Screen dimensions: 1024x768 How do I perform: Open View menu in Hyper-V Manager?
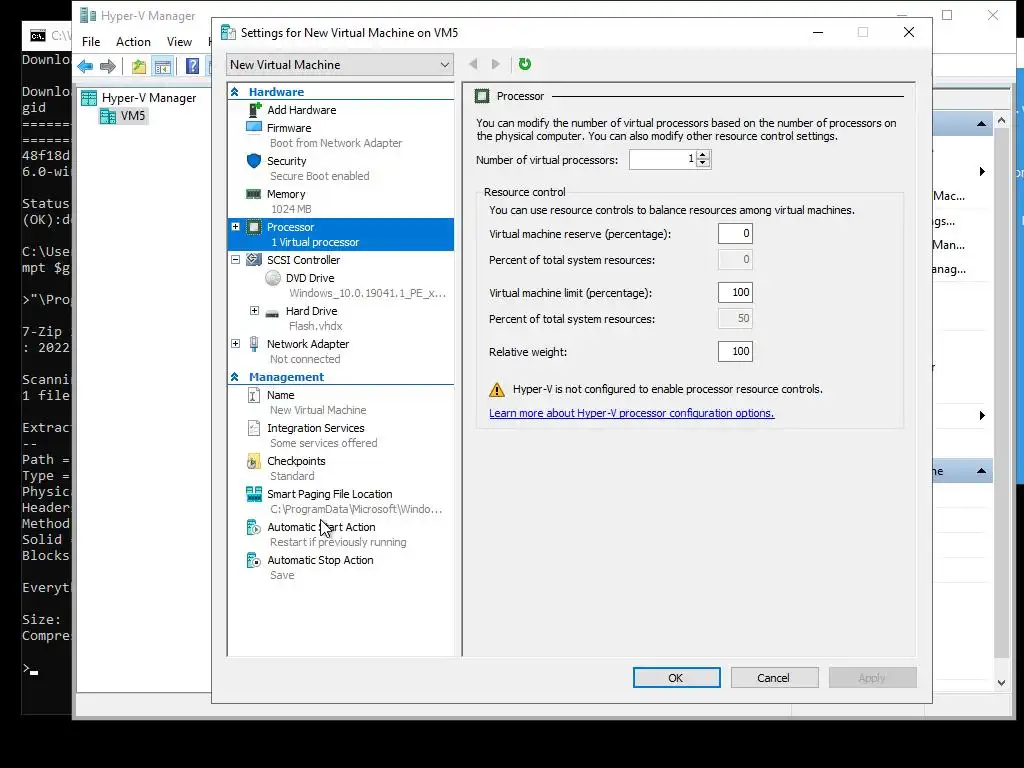coord(179,42)
